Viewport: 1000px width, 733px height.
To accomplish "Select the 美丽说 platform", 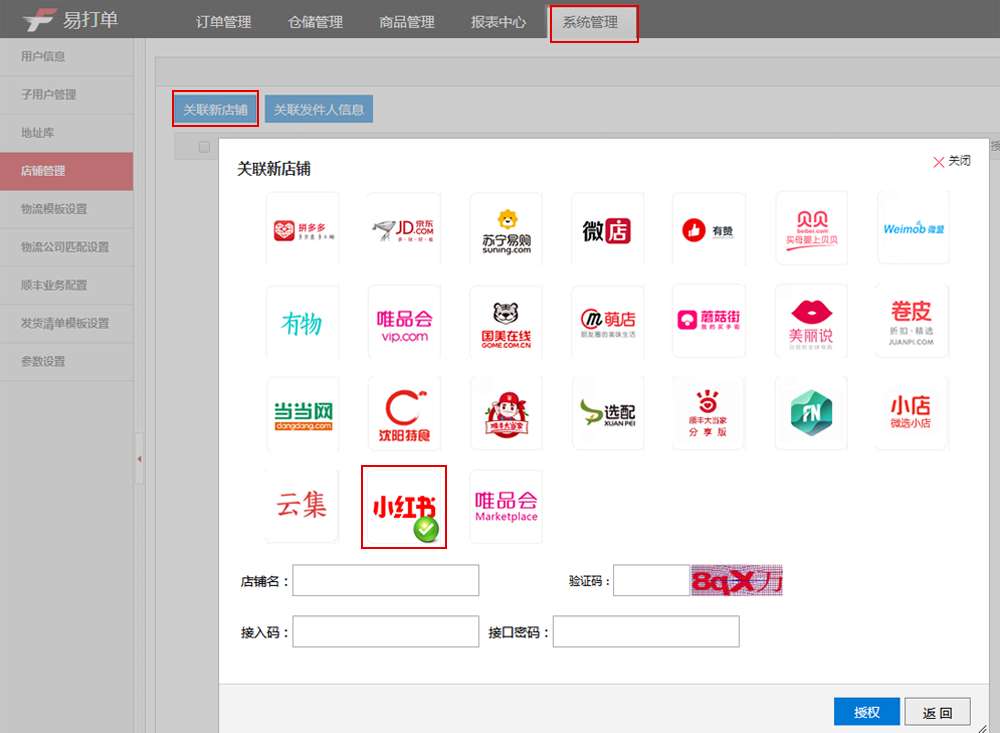I will click(811, 321).
